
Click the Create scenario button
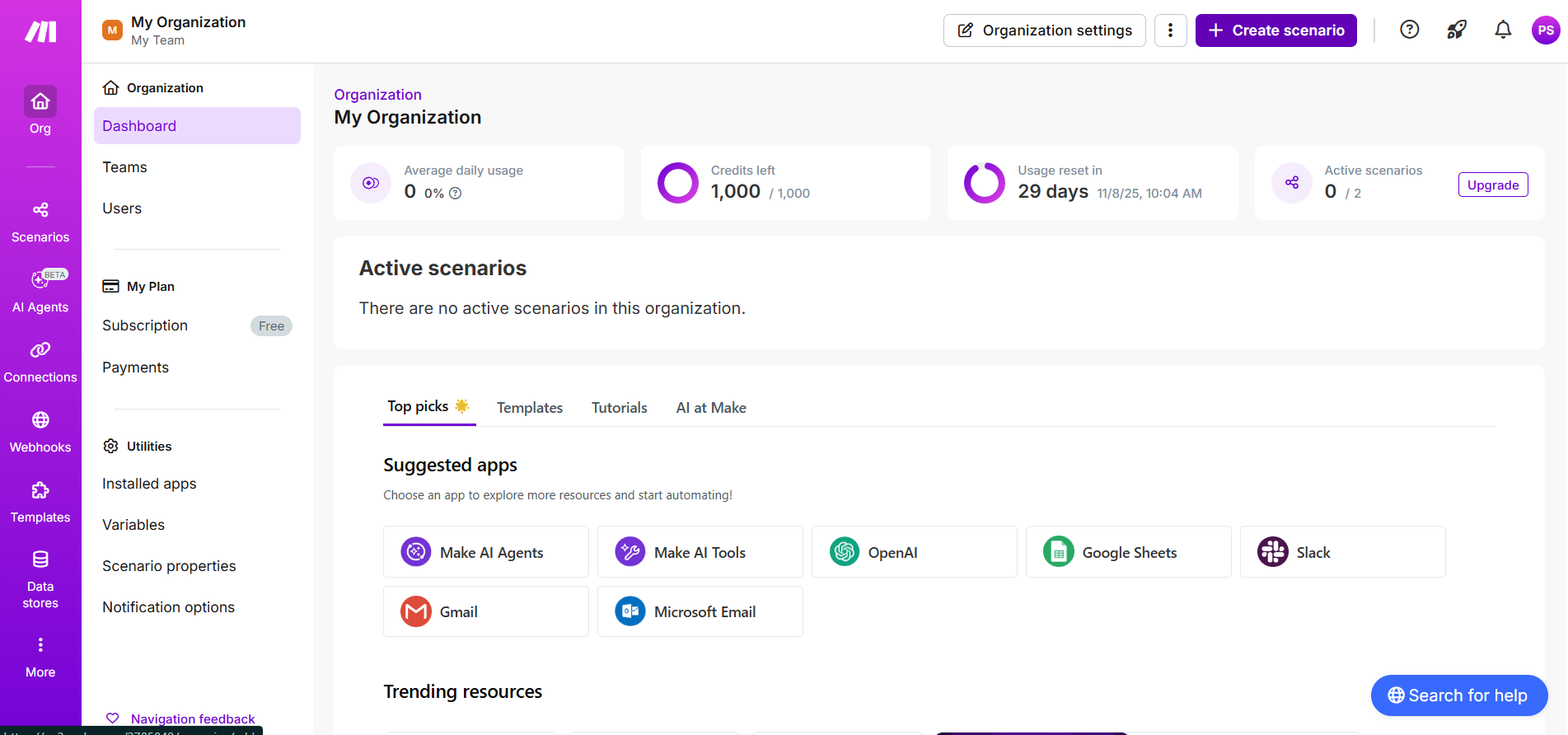click(1276, 30)
